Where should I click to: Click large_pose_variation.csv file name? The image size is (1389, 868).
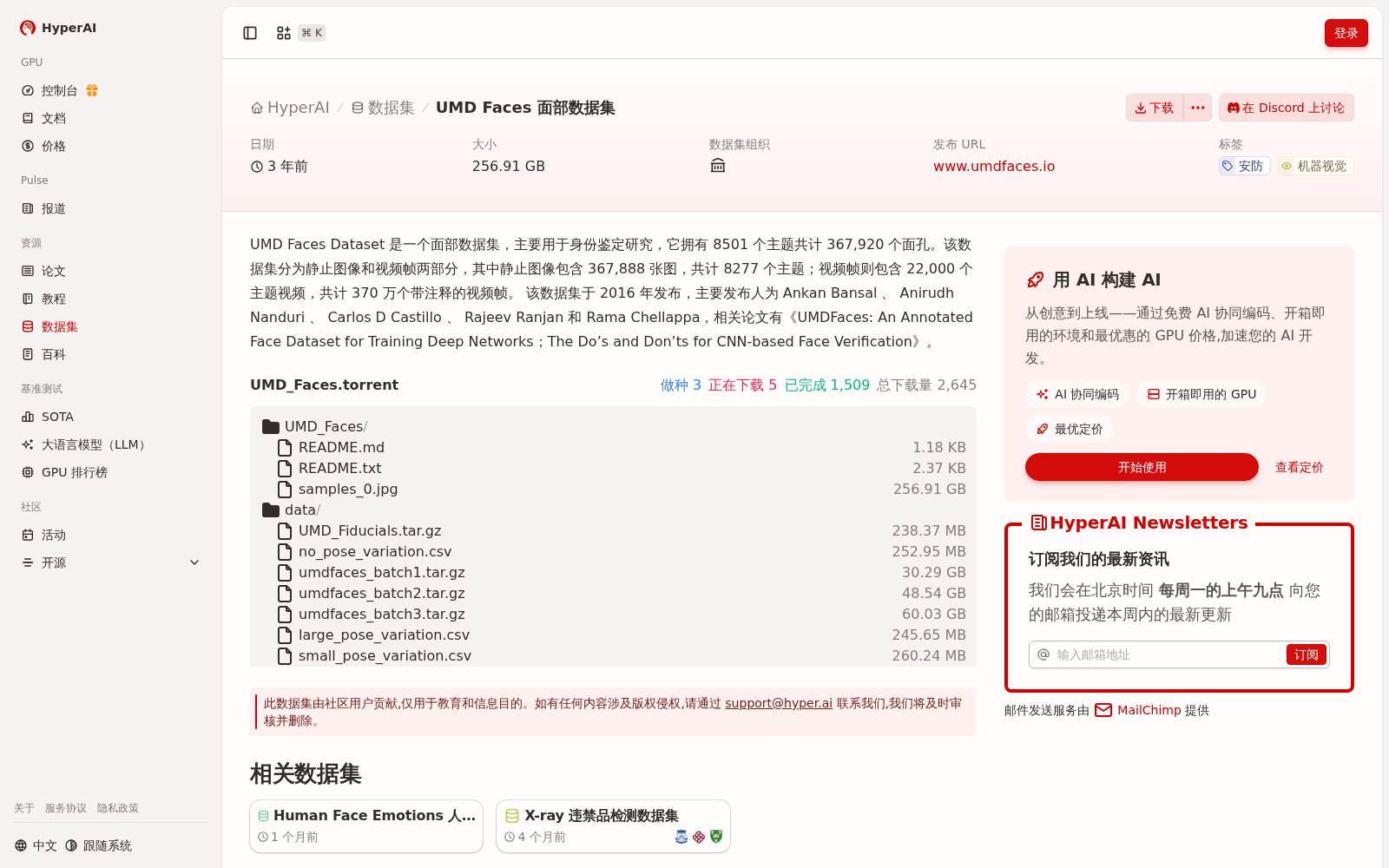384,635
